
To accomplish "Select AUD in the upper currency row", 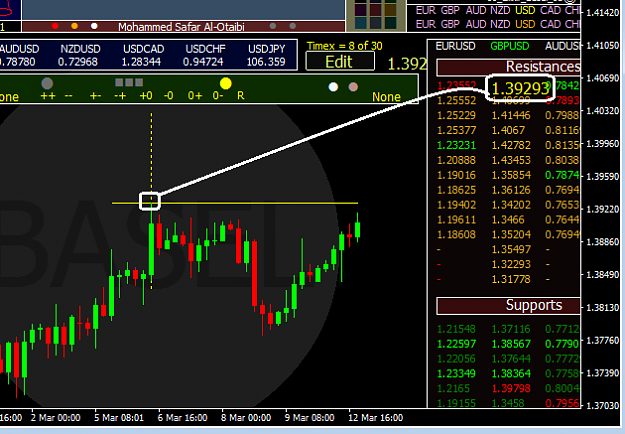I will coord(476,10).
